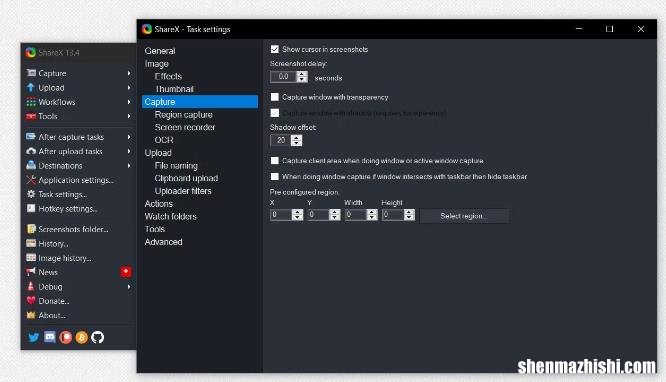666x382 pixels.
Task: Select Watch folders in the settings tree
Action: pos(170,216)
